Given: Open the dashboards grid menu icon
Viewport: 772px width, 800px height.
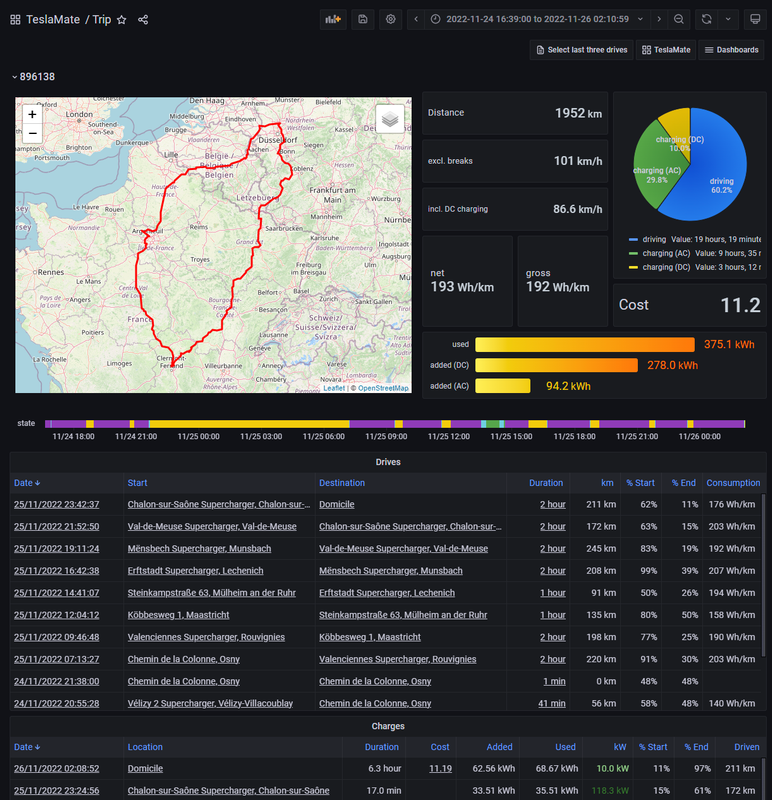Looking at the screenshot, I should click(15, 19).
